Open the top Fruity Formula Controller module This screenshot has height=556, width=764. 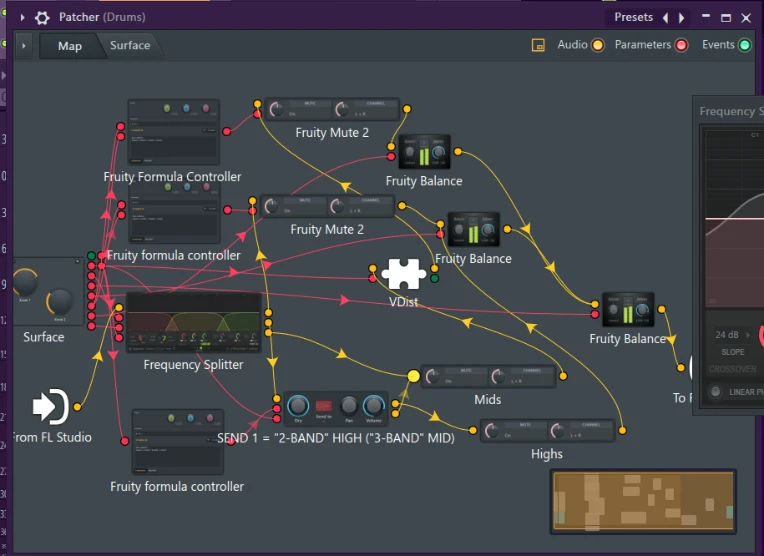pyautogui.click(x=173, y=132)
